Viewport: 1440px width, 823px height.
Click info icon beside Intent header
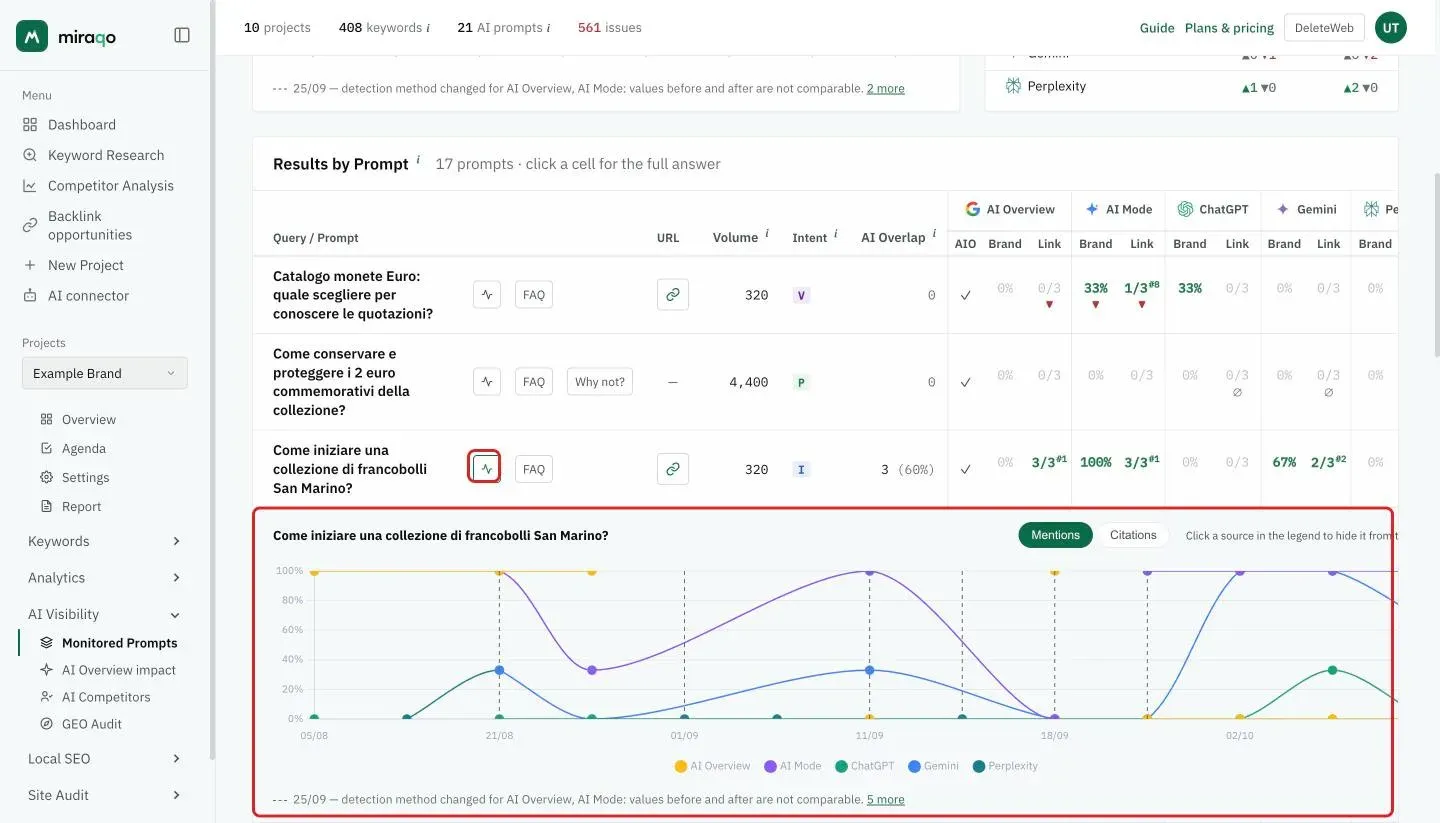(x=836, y=234)
